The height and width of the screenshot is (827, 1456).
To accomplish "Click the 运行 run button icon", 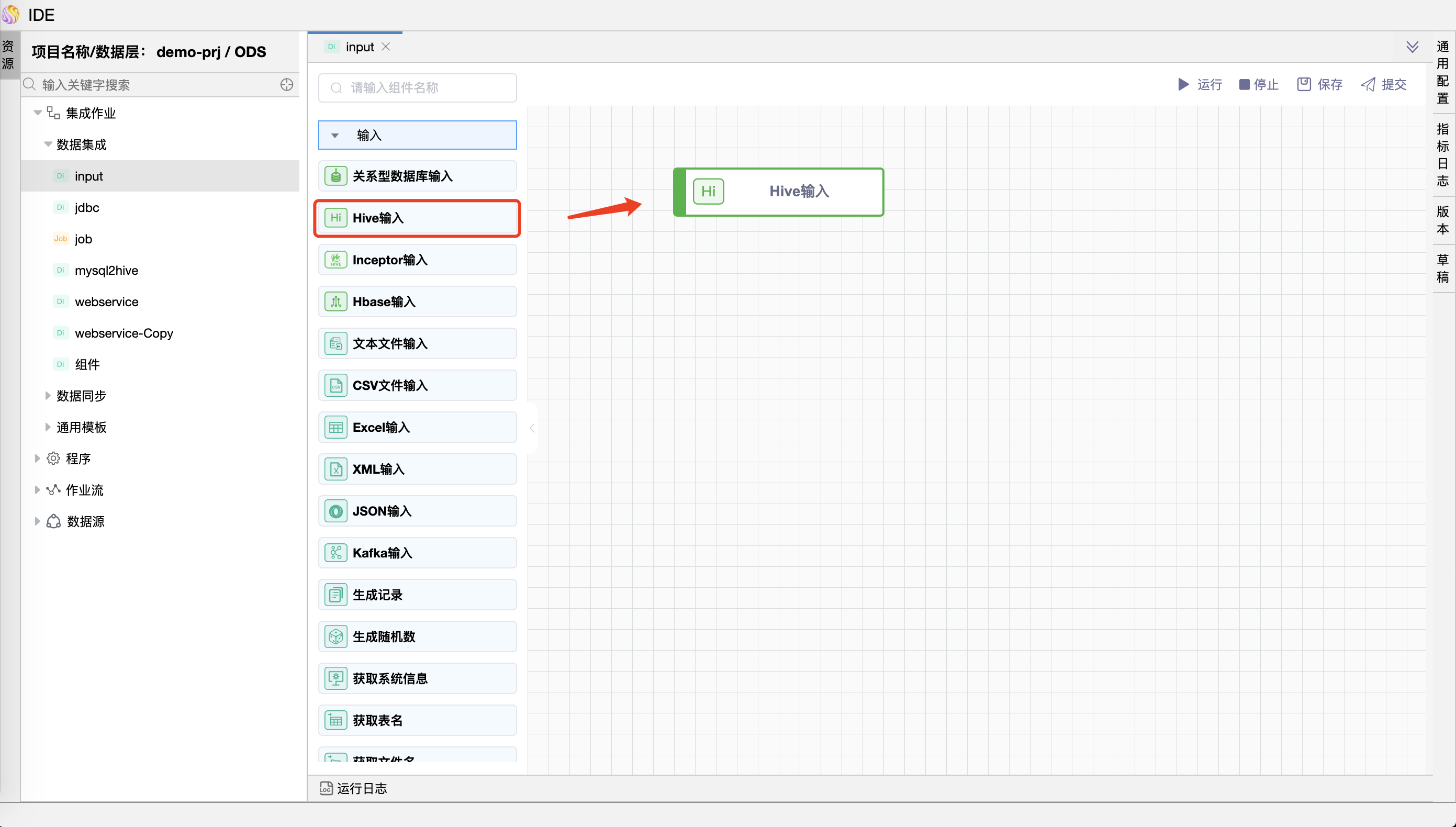I will point(1183,84).
